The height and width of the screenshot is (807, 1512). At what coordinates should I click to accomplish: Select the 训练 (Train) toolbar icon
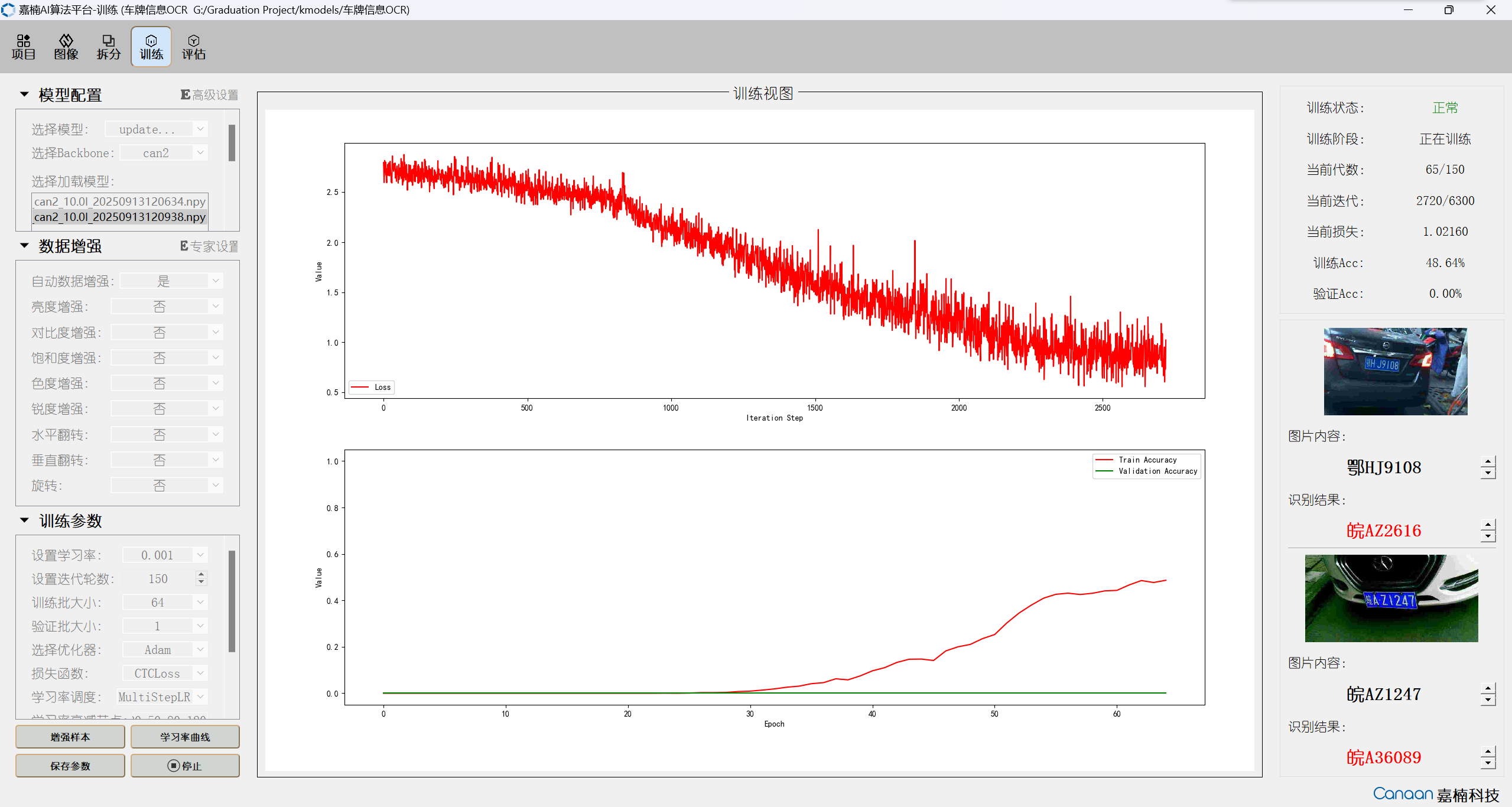coord(151,47)
